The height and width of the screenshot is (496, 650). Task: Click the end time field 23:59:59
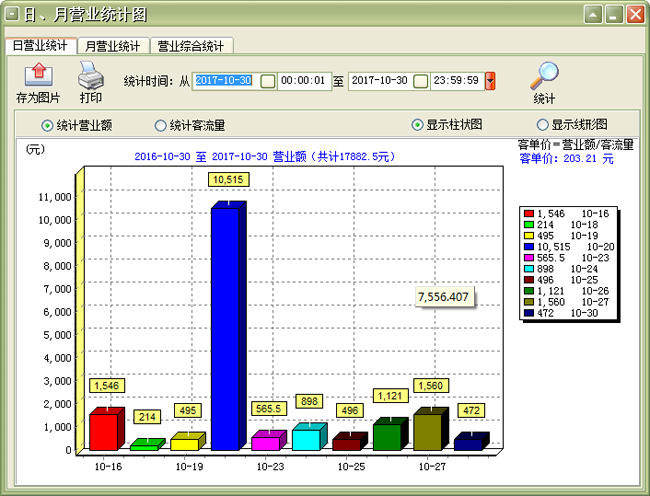(x=457, y=81)
